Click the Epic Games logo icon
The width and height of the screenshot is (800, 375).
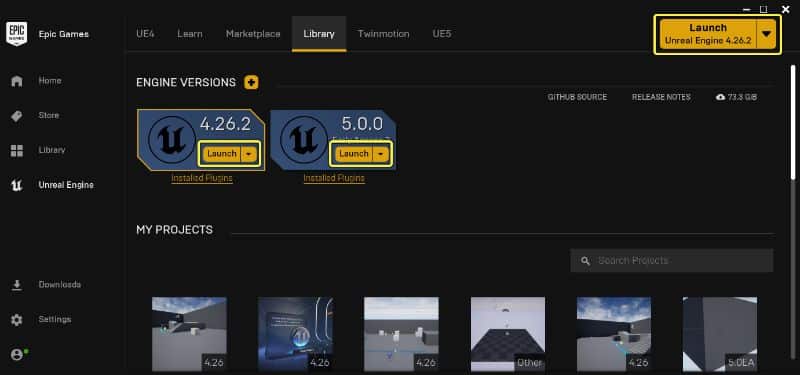tap(16, 34)
